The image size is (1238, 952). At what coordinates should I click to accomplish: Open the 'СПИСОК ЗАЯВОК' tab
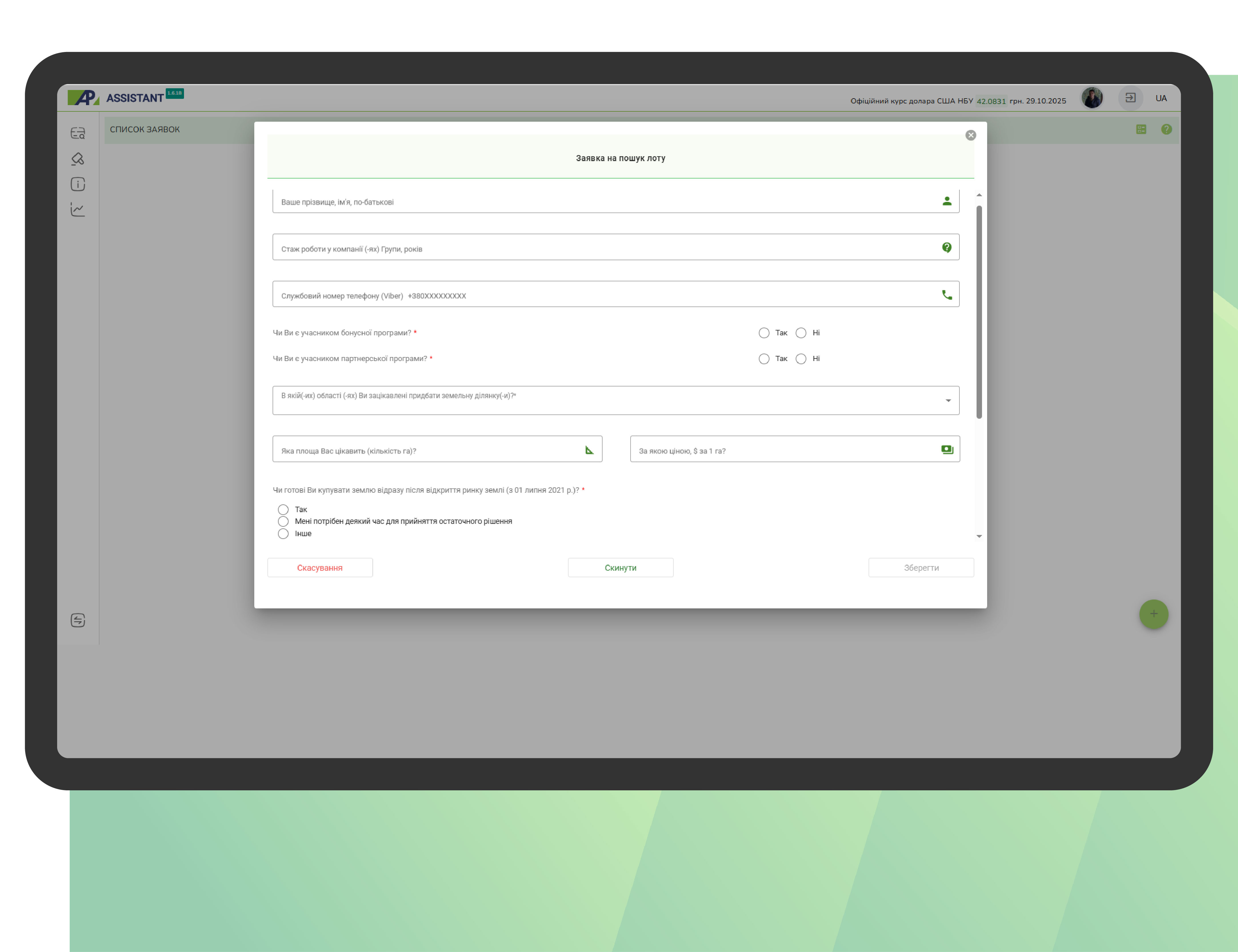[x=145, y=129]
